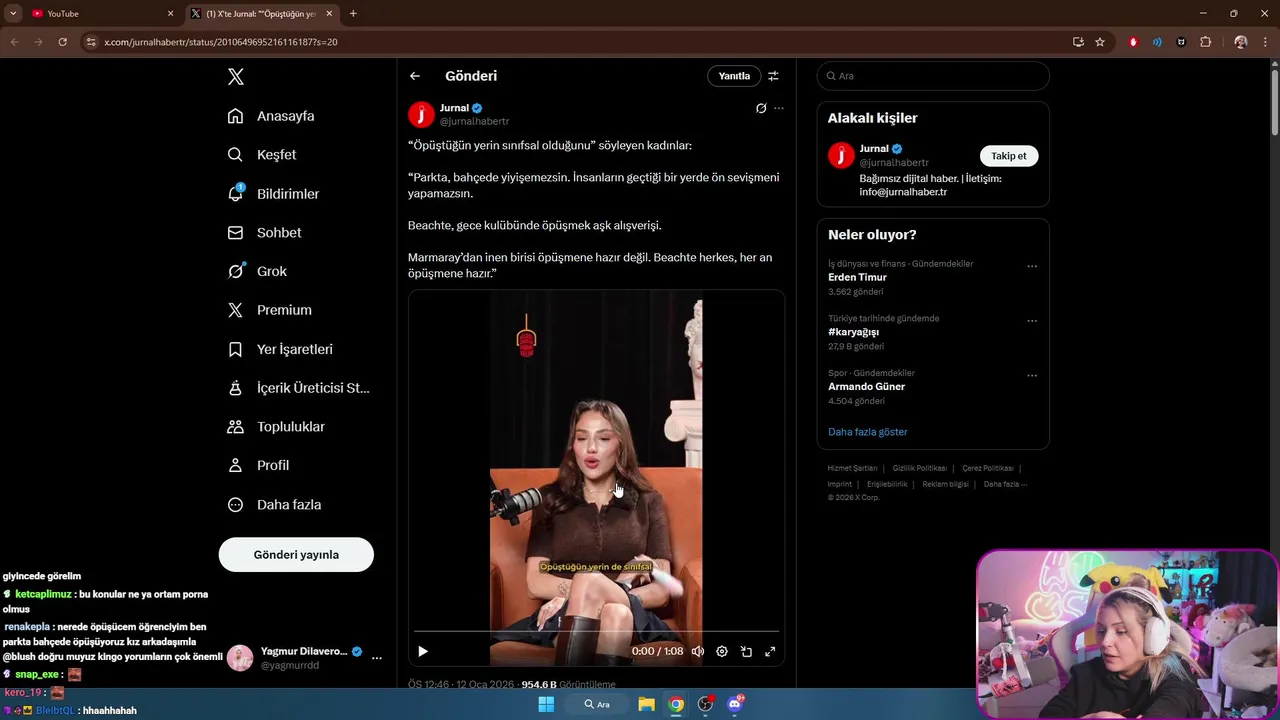Image resolution: width=1280 pixels, height=720 pixels.
Task: Open a new browser tab
Action: pyautogui.click(x=353, y=14)
